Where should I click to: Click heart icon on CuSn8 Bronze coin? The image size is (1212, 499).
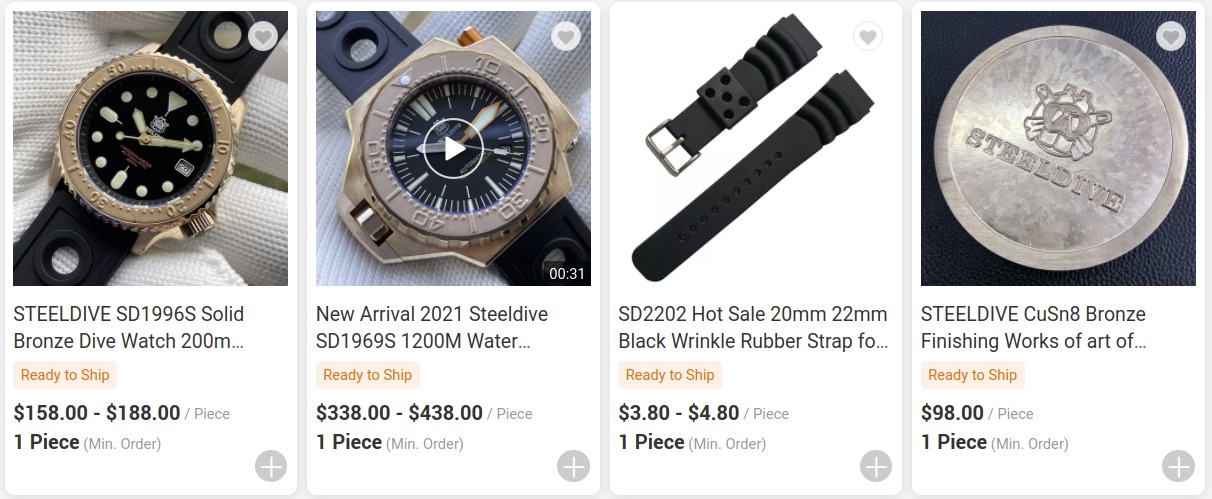coord(1171,37)
